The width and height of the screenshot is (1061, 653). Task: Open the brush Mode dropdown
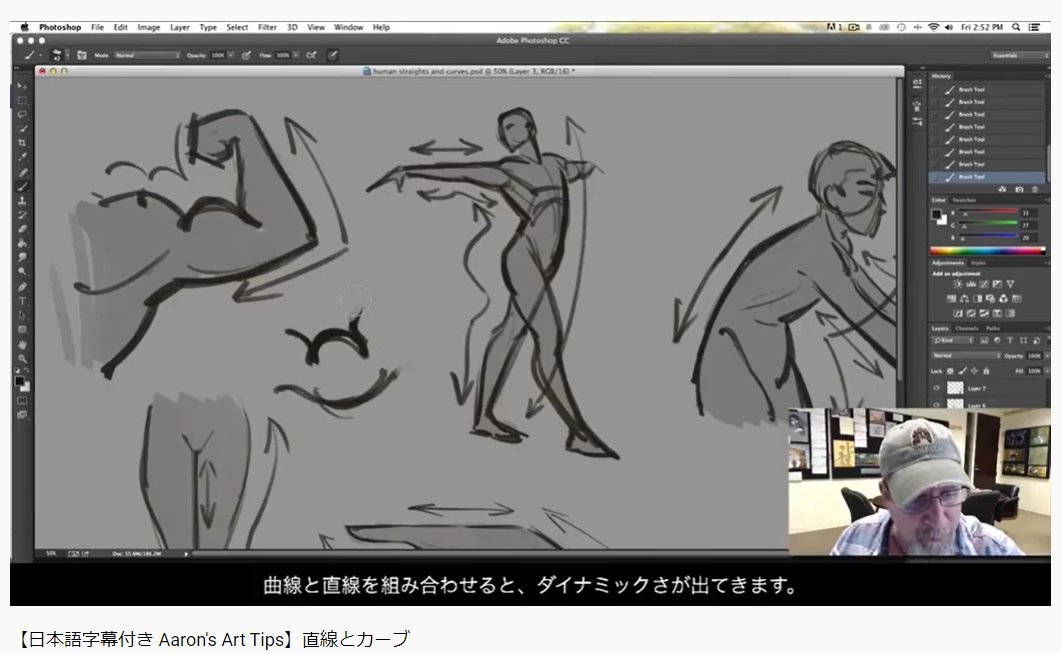pos(148,55)
